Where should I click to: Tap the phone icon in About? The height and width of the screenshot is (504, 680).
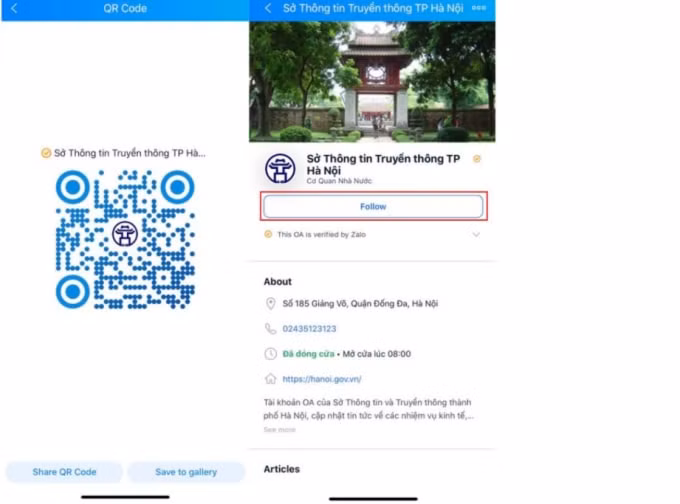click(x=270, y=329)
